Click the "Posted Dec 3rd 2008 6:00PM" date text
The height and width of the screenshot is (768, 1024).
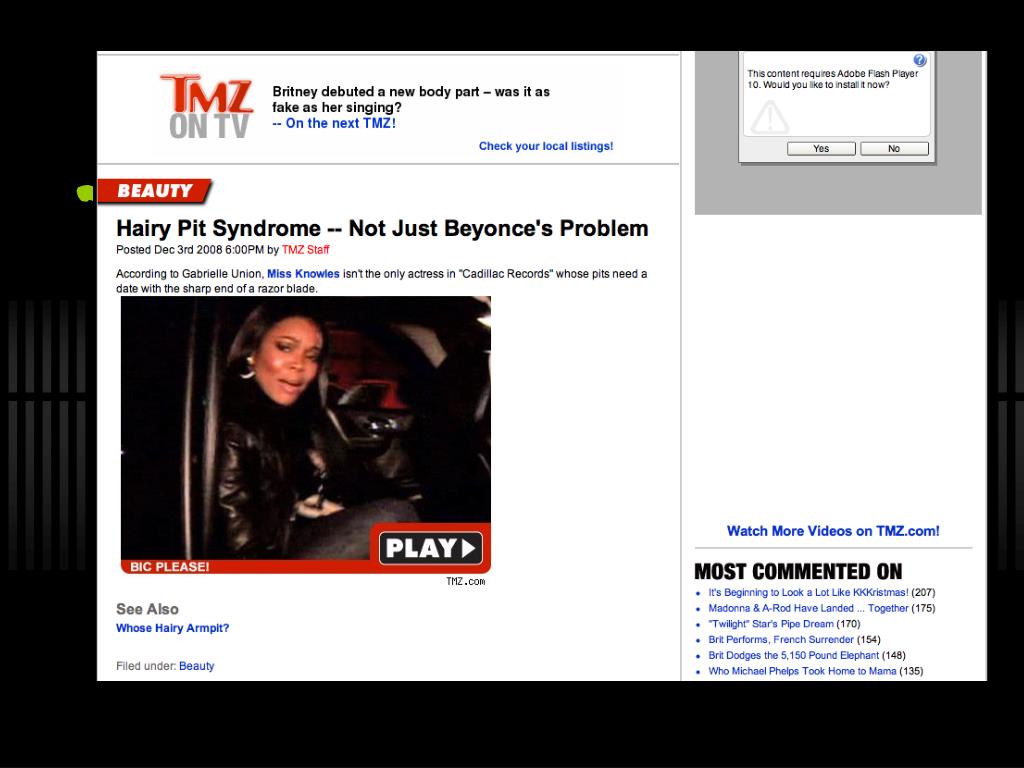point(190,249)
